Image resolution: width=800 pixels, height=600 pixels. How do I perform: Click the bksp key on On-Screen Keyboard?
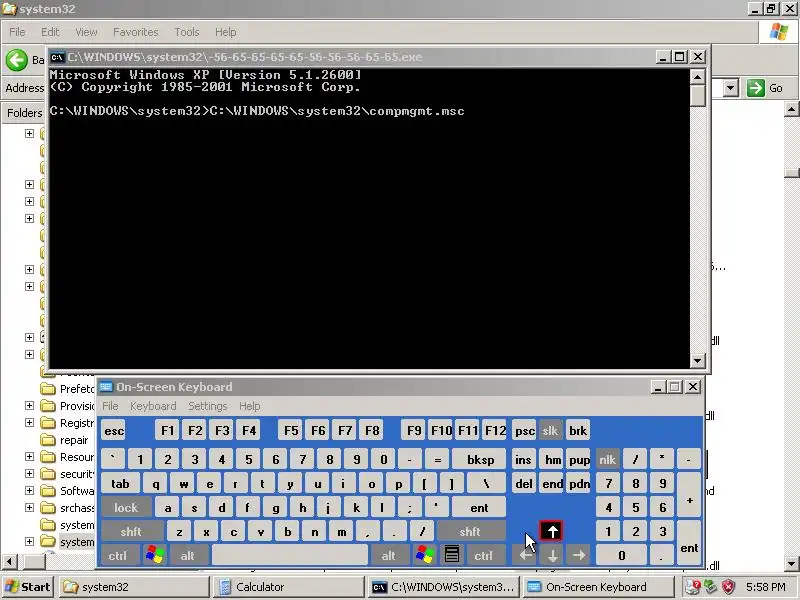(480, 460)
